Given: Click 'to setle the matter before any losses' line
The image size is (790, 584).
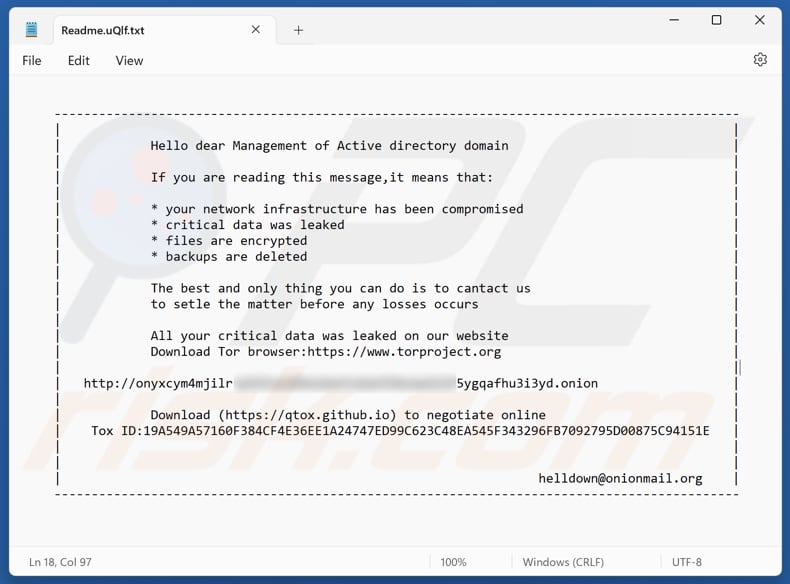Looking at the screenshot, I should click(x=314, y=304).
